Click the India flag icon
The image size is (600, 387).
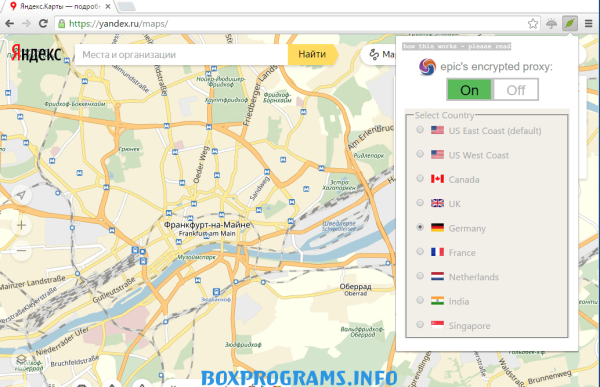[x=437, y=301]
